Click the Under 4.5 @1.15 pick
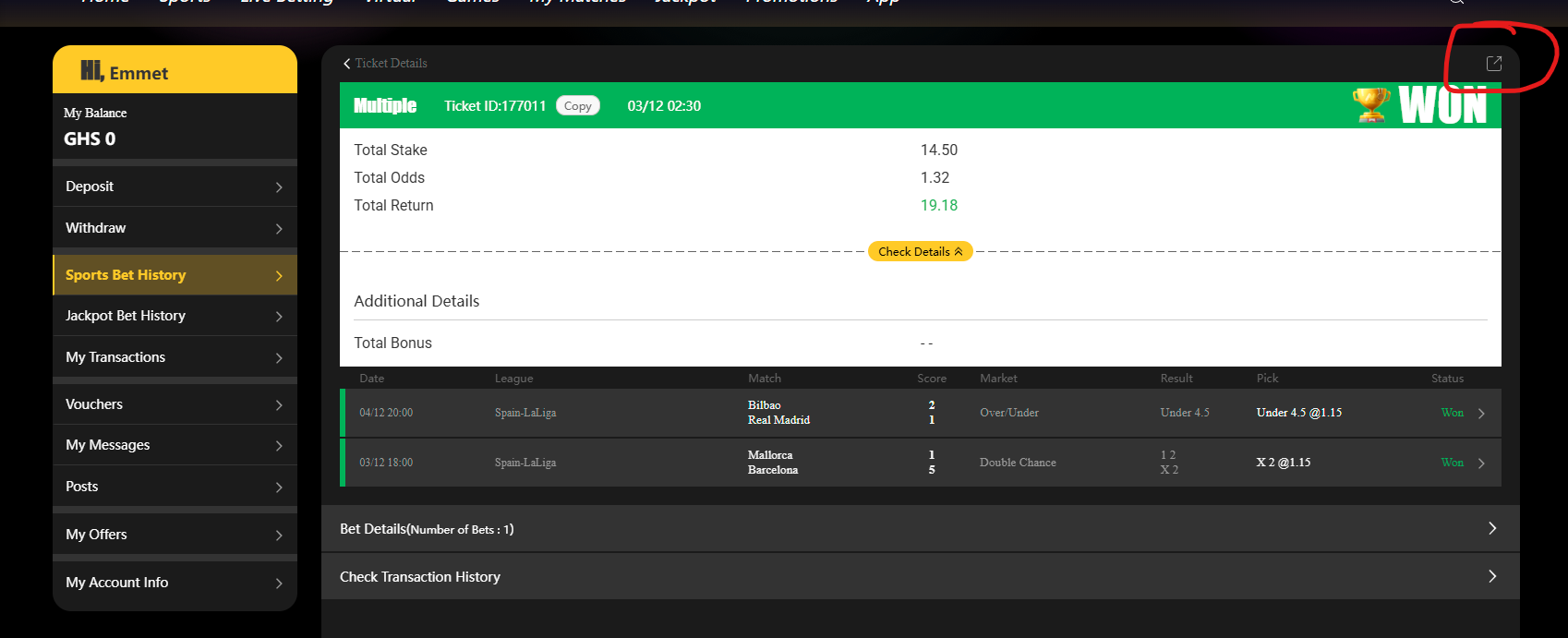The image size is (1568, 638). (1298, 413)
